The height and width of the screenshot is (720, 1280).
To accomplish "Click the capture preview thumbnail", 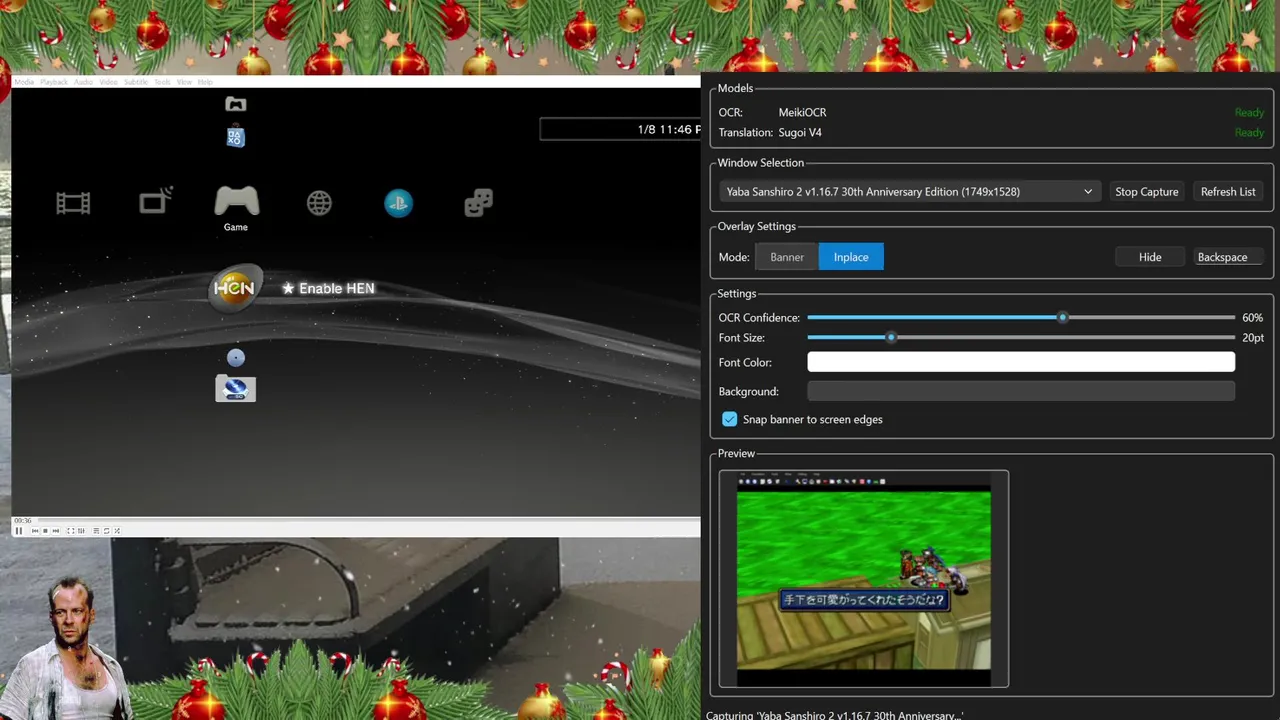I will (864, 579).
